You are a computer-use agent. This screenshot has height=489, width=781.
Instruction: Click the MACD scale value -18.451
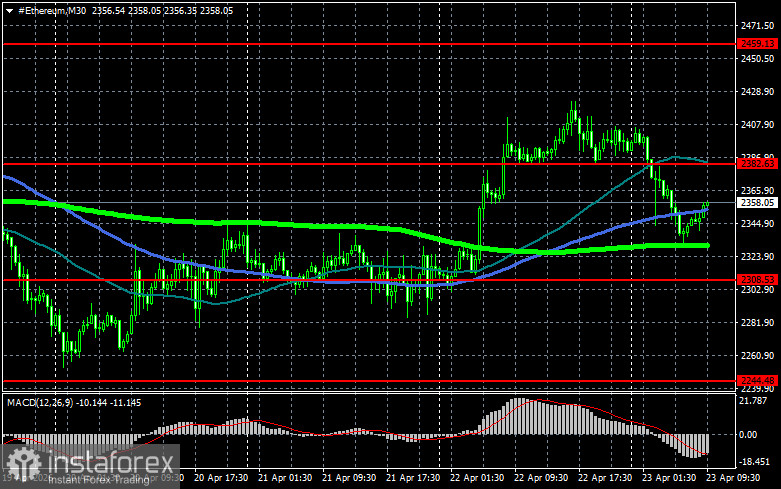coord(753,462)
